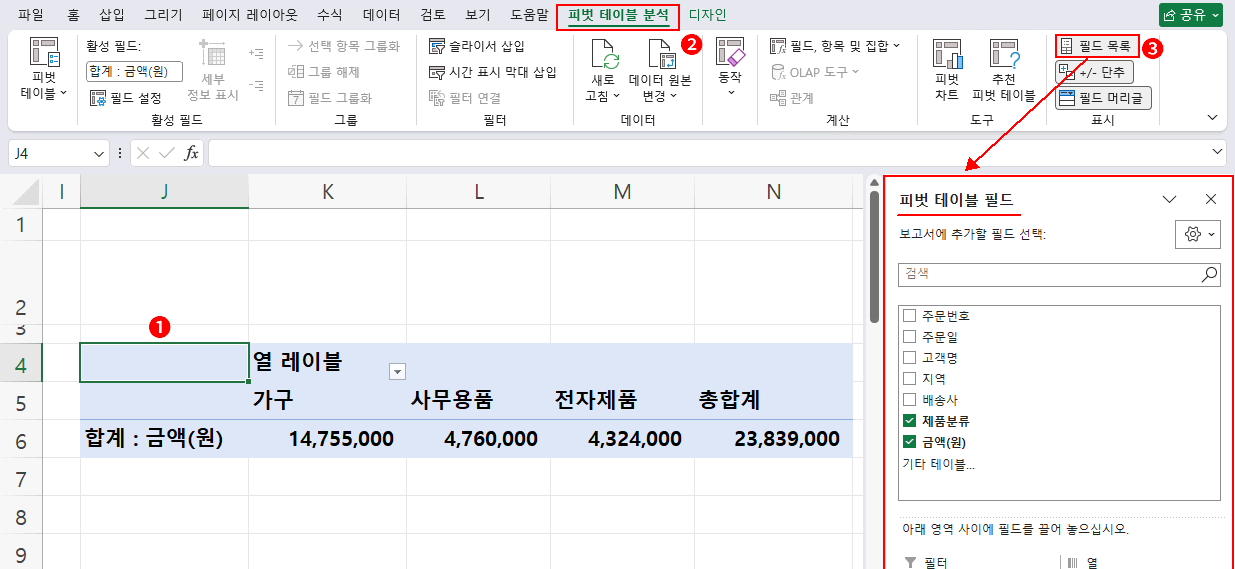Collapse the ribbon with the chevron
The width and height of the screenshot is (1235, 569).
pos(1213,118)
